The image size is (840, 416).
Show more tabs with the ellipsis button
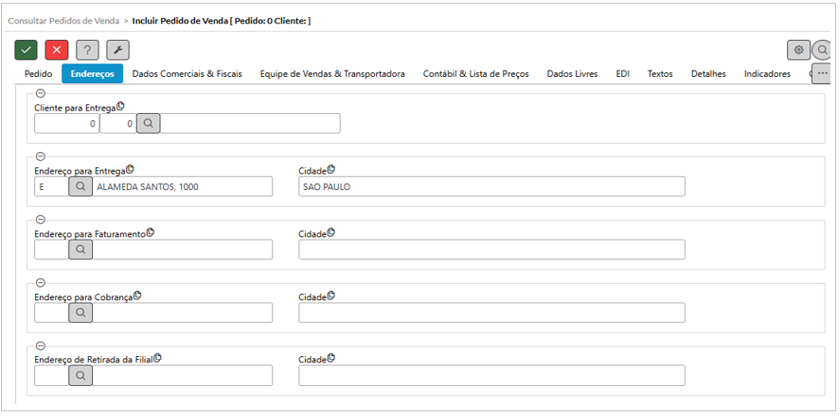pos(822,73)
